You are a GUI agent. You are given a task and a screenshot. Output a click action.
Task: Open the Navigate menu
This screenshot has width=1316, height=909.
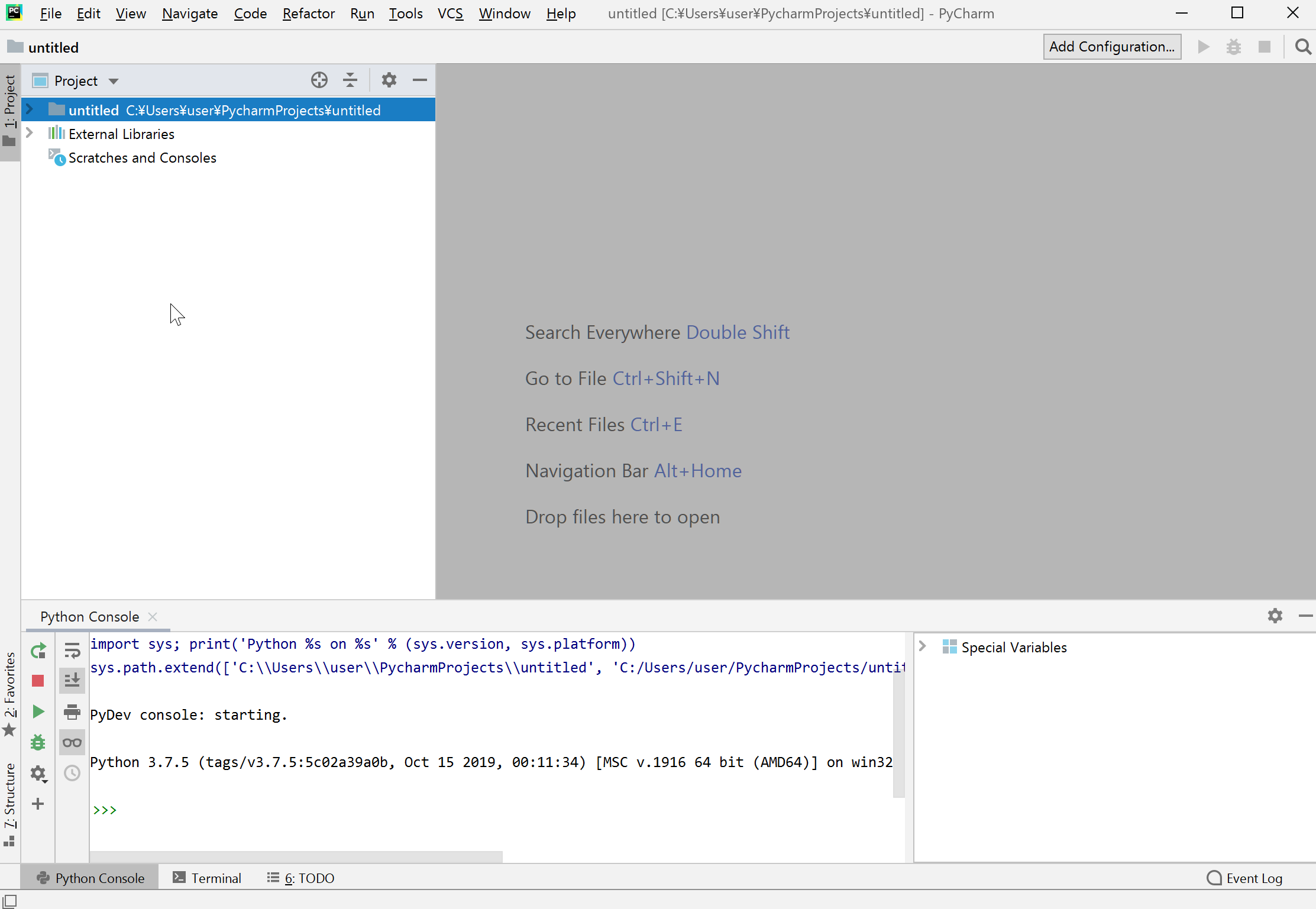pos(190,13)
